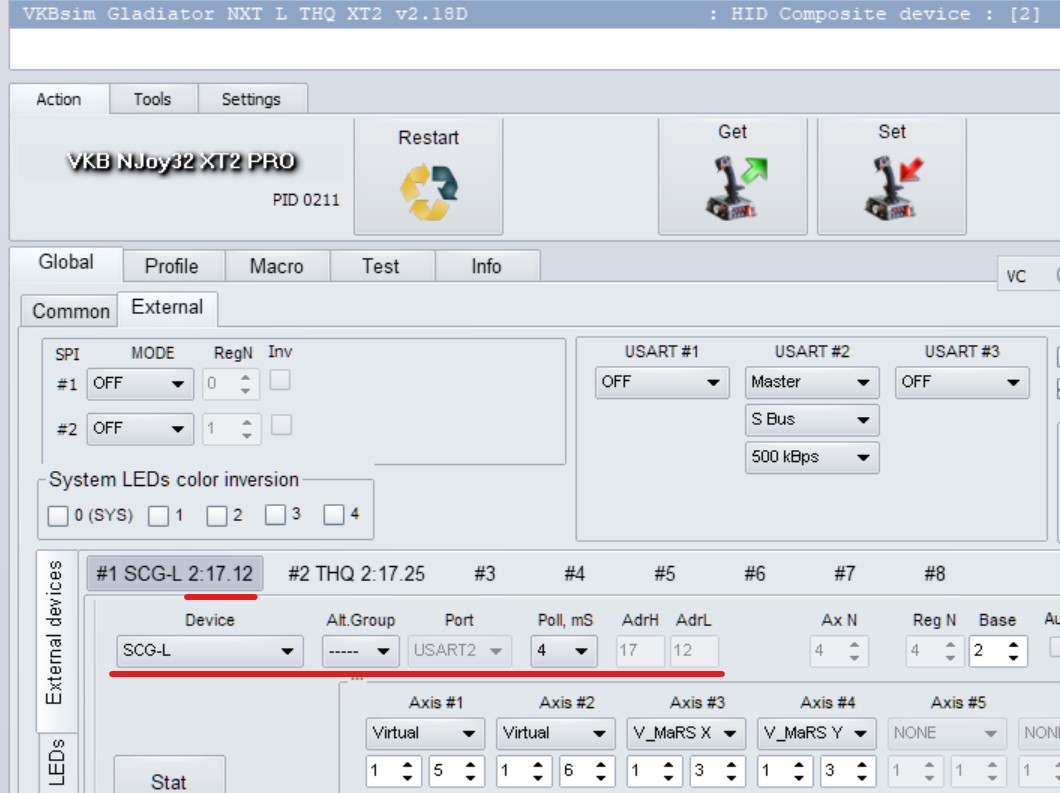Click the Base stepper showing 2
1060x793 pixels.
pyautogui.click(x=998, y=651)
